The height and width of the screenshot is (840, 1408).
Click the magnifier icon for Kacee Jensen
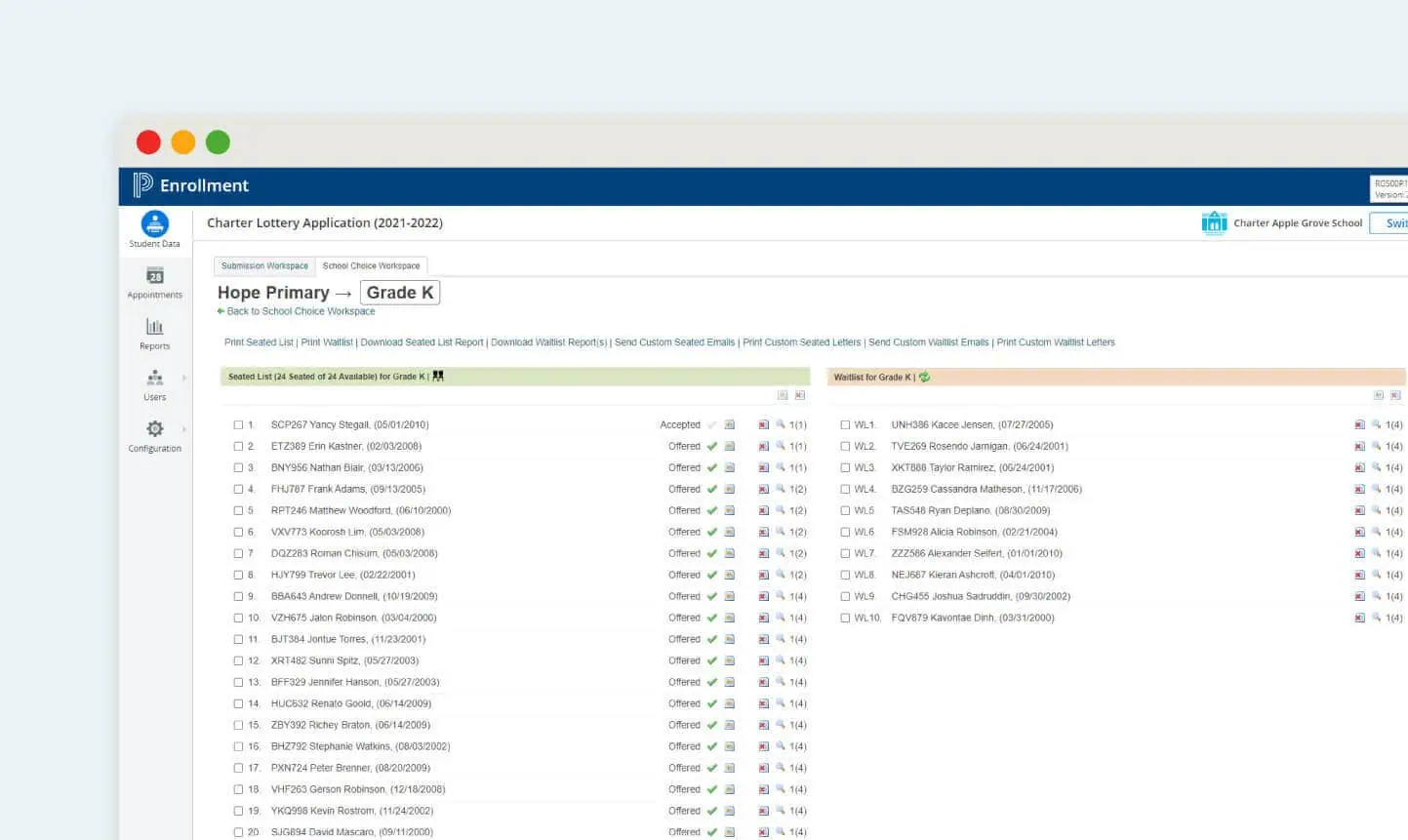1377,424
